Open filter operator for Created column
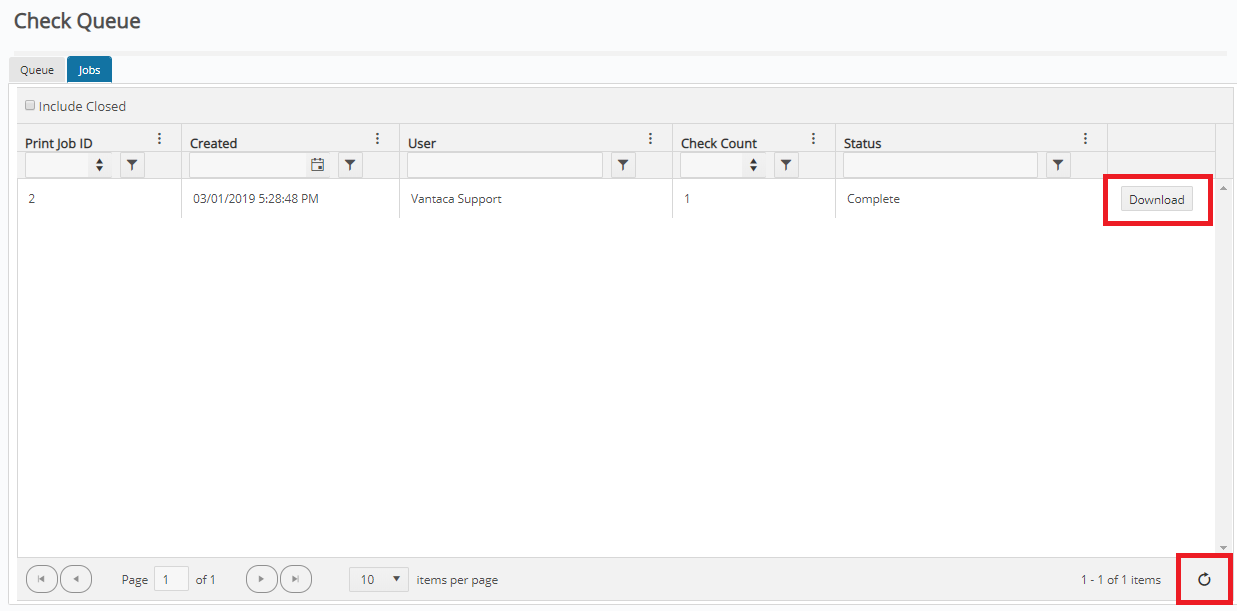Screen dimensions: 1237x611 (350, 165)
